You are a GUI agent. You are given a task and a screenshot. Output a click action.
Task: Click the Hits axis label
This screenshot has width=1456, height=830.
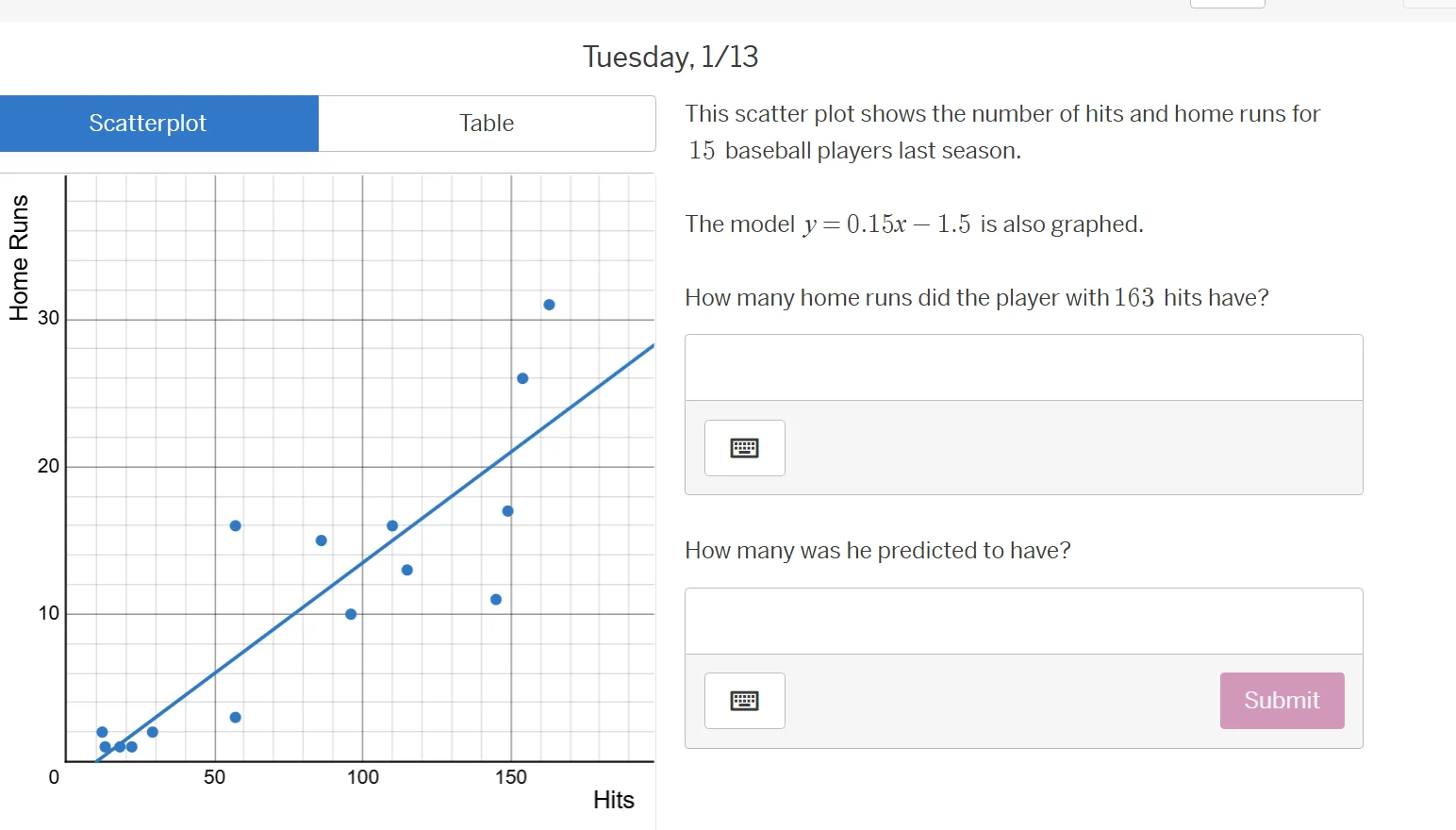(x=613, y=800)
